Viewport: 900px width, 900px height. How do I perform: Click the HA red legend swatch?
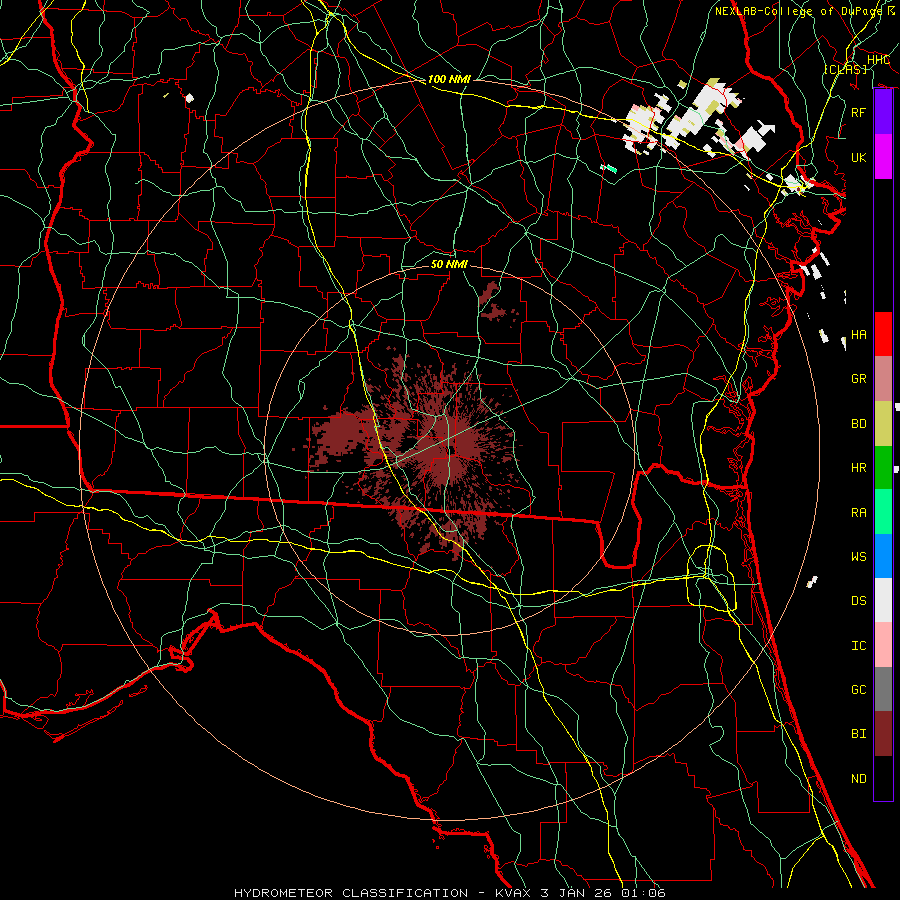click(x=883, y=334)
